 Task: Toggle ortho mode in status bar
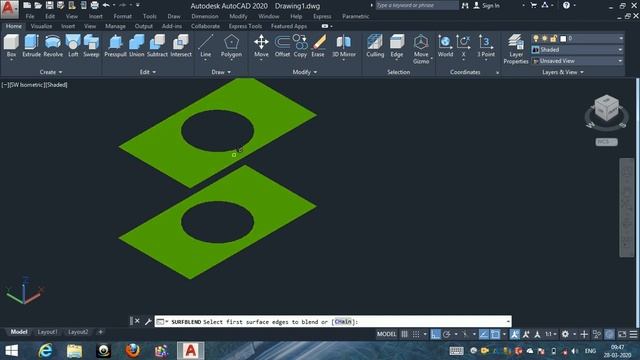pos(436,334)
